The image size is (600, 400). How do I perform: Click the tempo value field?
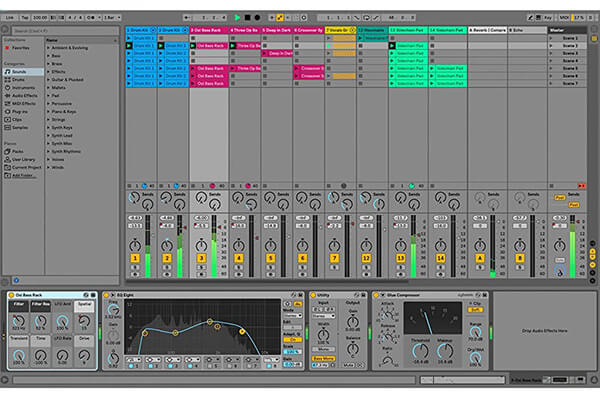40,18
